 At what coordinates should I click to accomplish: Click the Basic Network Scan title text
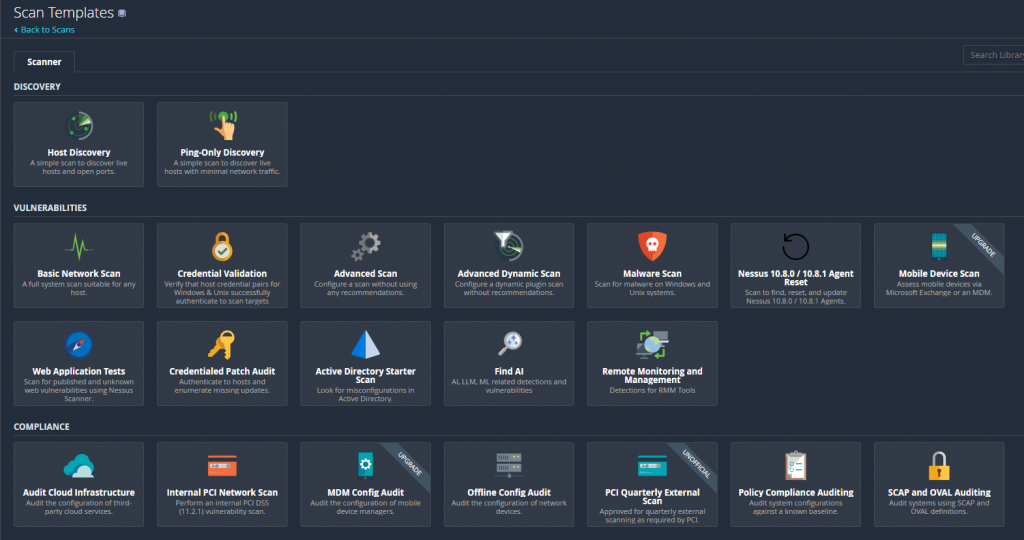[79, 274]
